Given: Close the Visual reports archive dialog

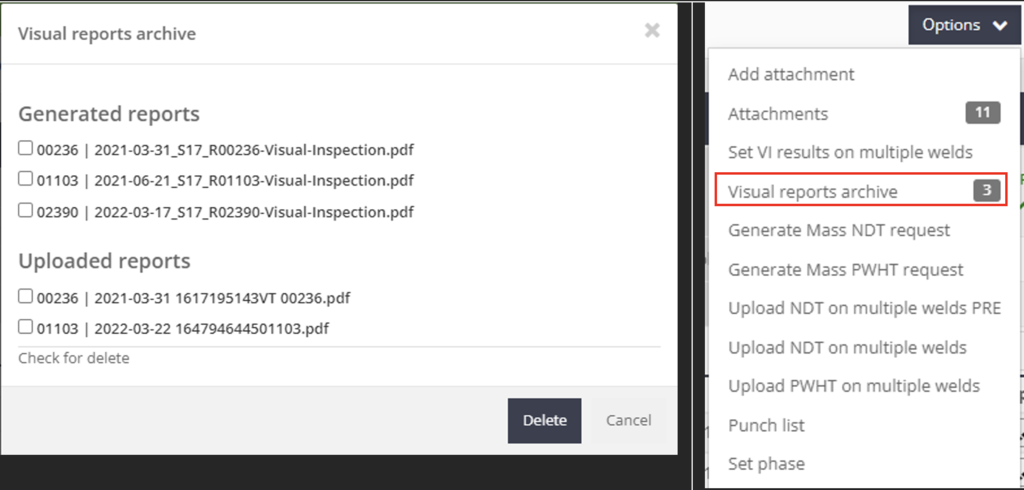Looking at the screenshot, I should [x=652, y=30].
